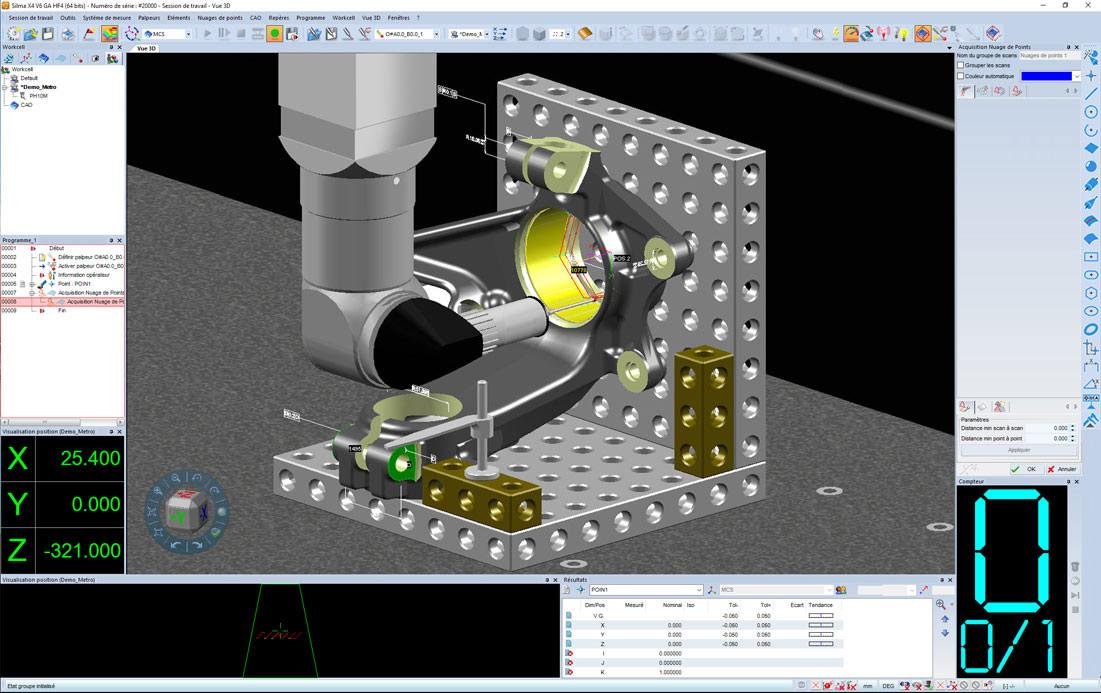
Task: Click the zoom magnifier icon in Résultats panel
Action: point(941,605)
